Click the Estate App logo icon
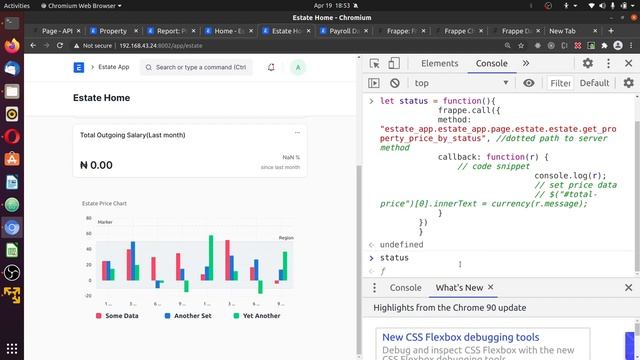640x360 pixels. coord(79,67)
